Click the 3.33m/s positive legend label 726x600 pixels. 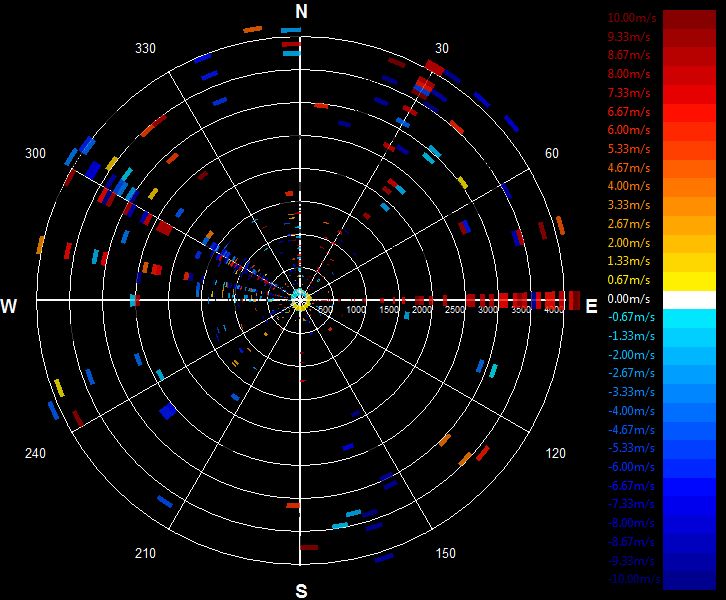click(629, 205)
